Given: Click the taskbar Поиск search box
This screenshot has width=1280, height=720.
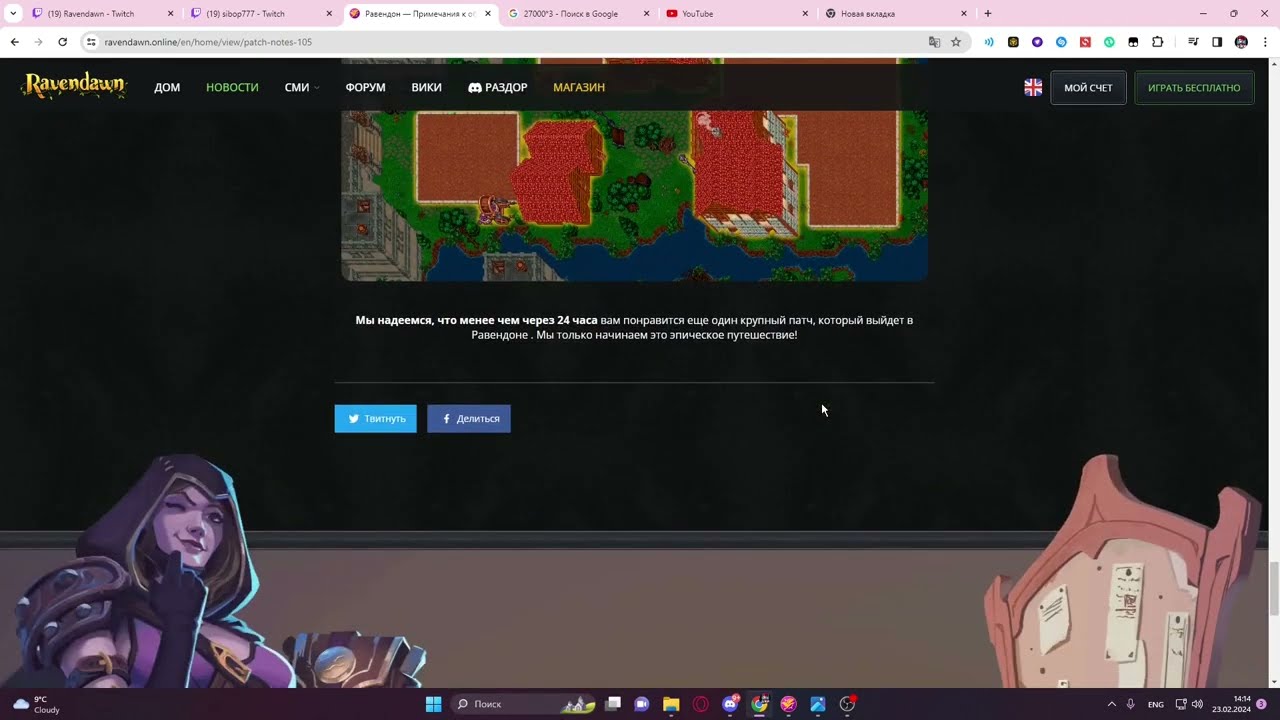Looking at the screenshot, I should 525,704.
